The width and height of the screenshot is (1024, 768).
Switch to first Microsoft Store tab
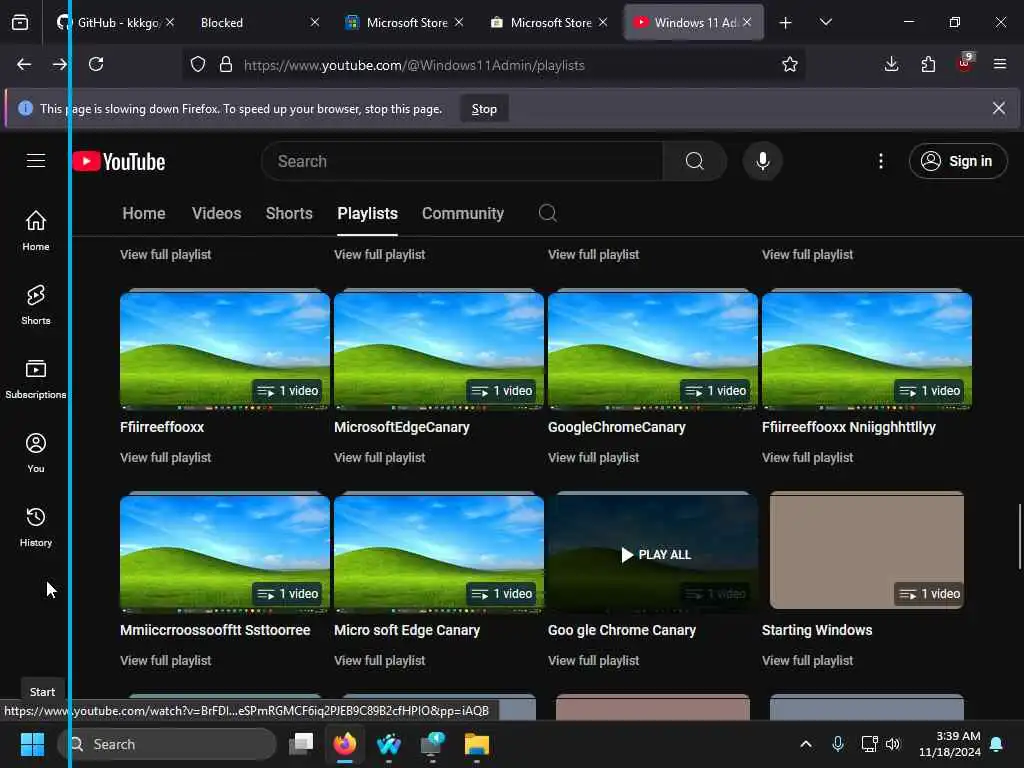click(x=404, y=23)
